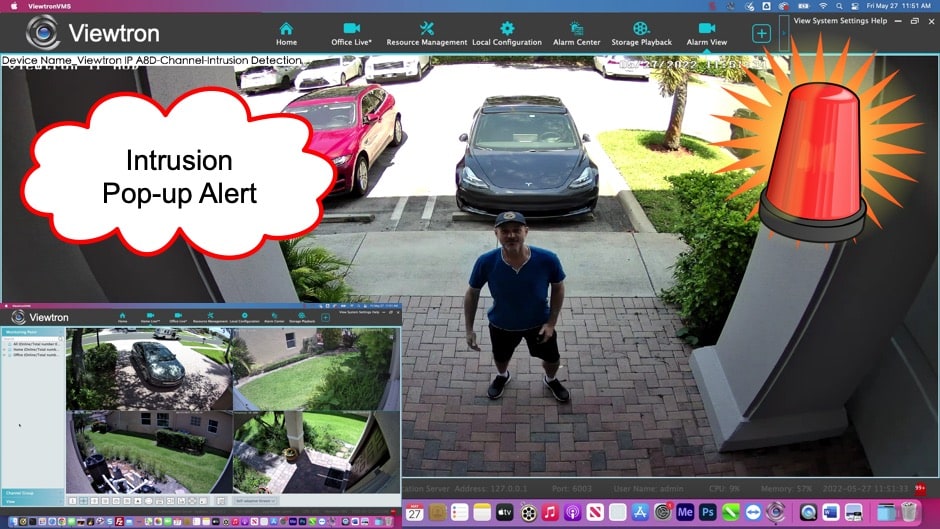Switch to the Storage Playback tab
940x529 pixels.
[x=641, y=34]
